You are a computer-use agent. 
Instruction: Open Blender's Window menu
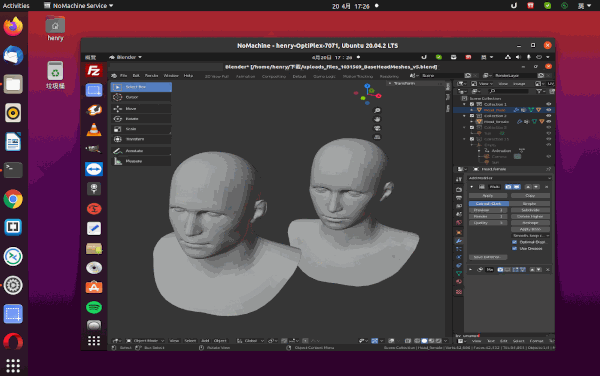[x=171, y=76]
